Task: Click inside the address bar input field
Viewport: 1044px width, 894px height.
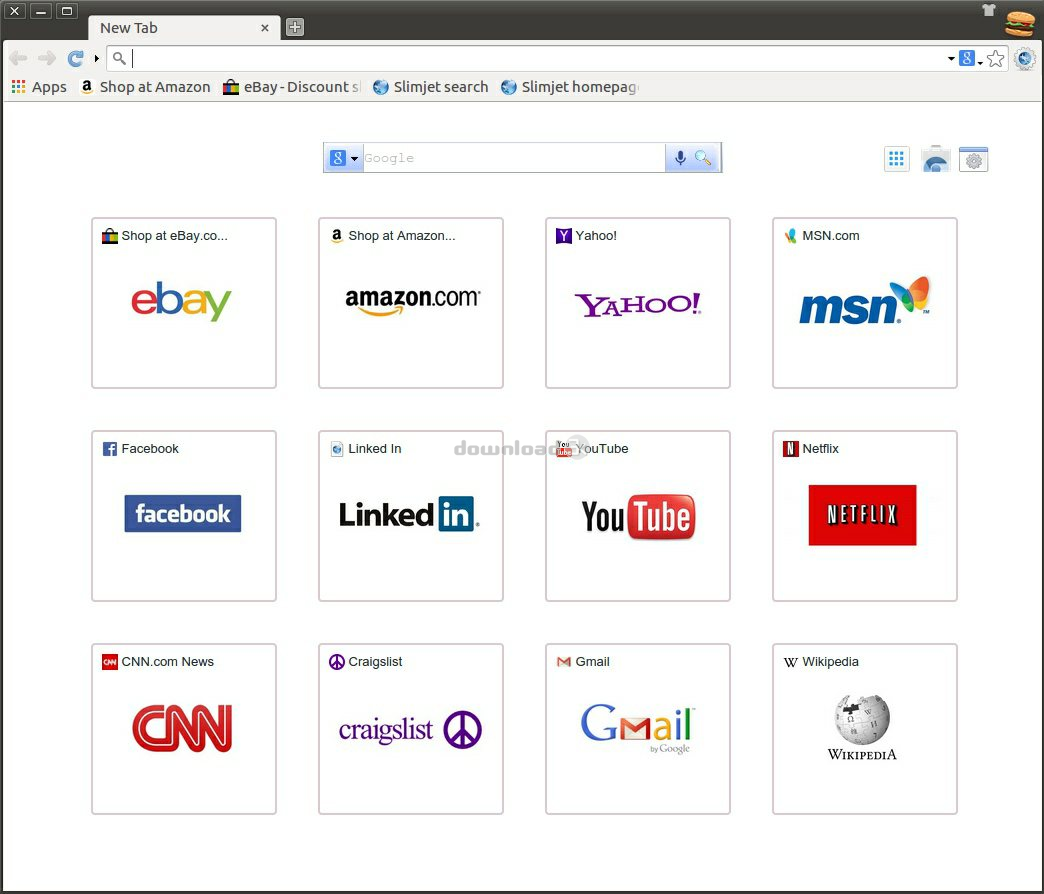Action: coord(400,58)
